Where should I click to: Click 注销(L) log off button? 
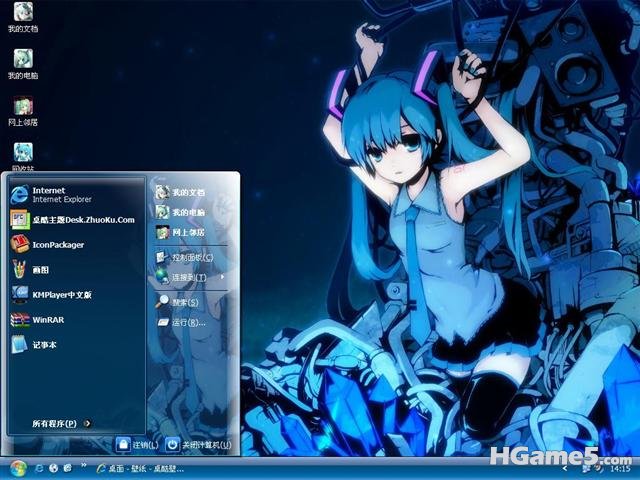pos(137,444)
